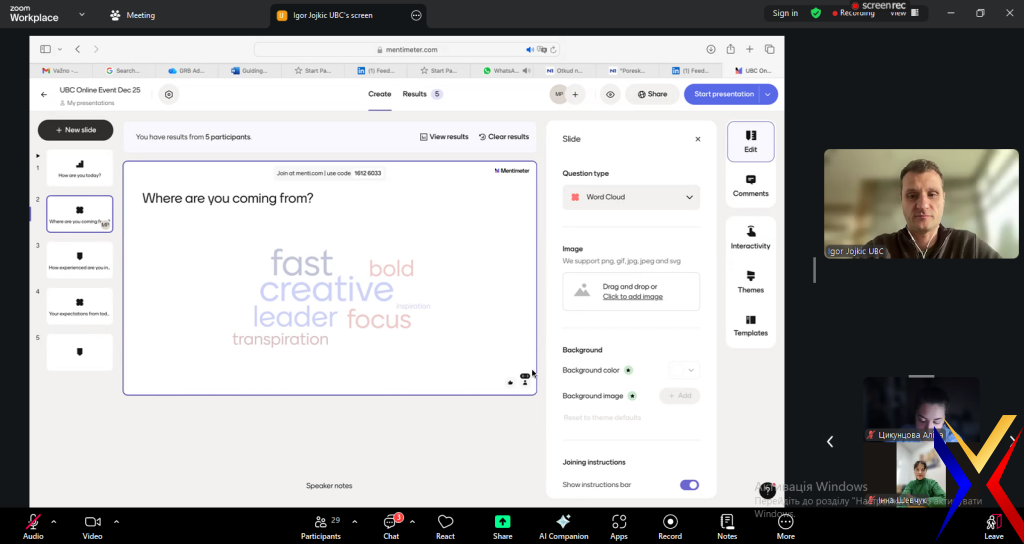Open Zoom AI Companion
1024x544 pixels.
(x=563, y=526)
